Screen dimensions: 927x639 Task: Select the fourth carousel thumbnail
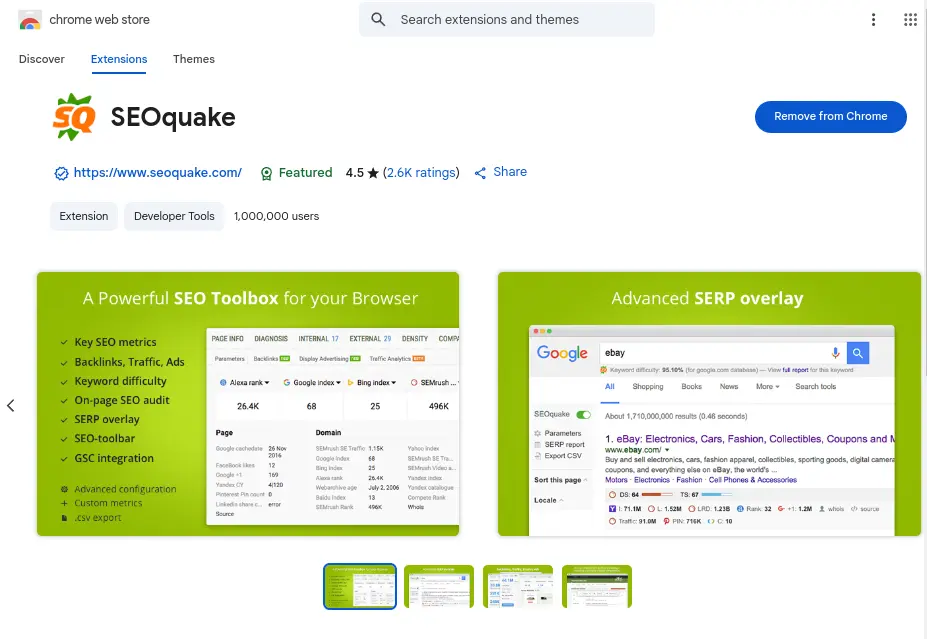(x=597, y=586)
